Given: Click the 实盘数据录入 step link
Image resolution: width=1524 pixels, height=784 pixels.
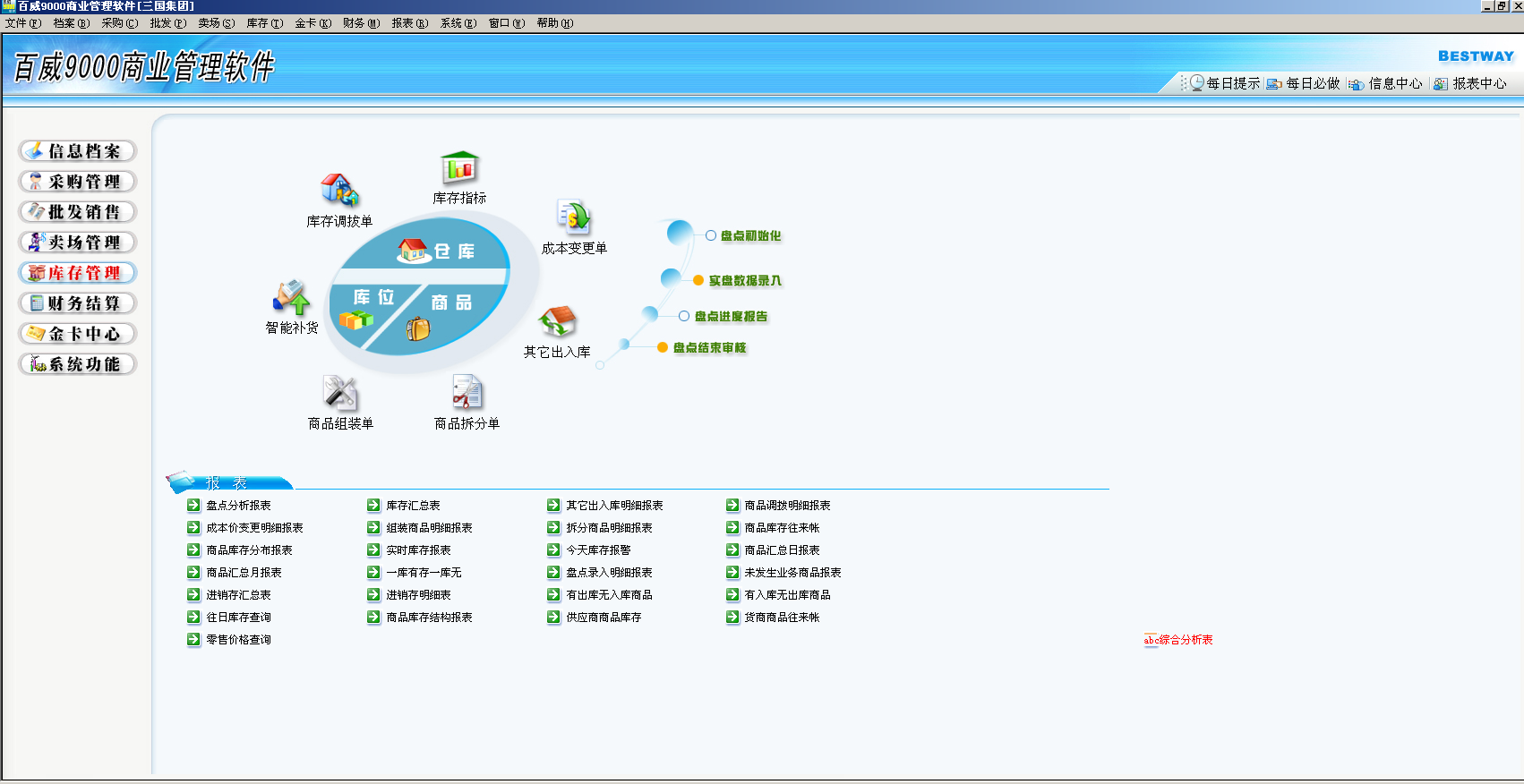Looking at the screenshot, I should 745,281.
